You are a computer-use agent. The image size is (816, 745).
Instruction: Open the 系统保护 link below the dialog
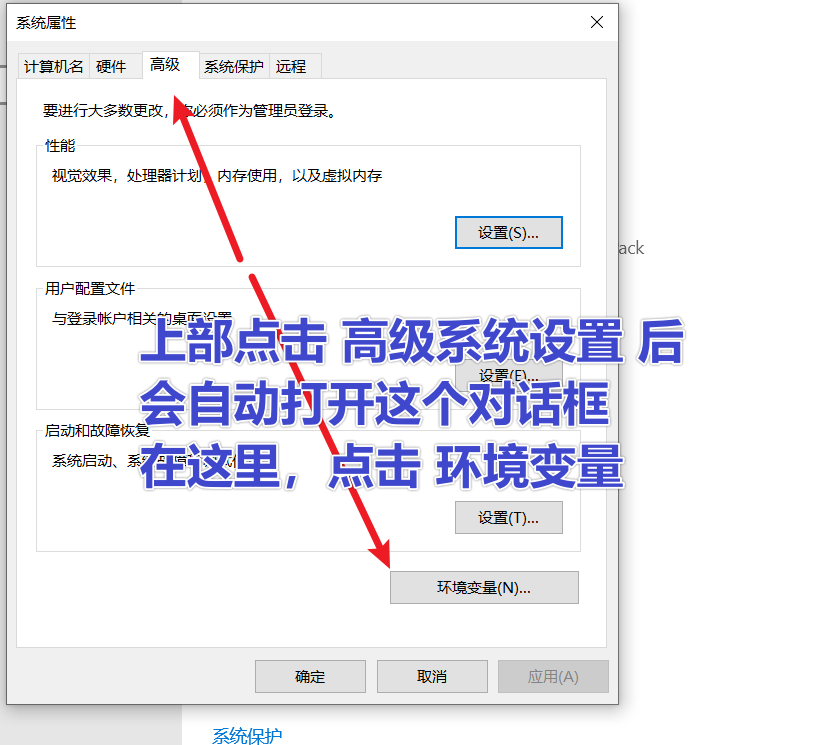(x=247, y=736)
